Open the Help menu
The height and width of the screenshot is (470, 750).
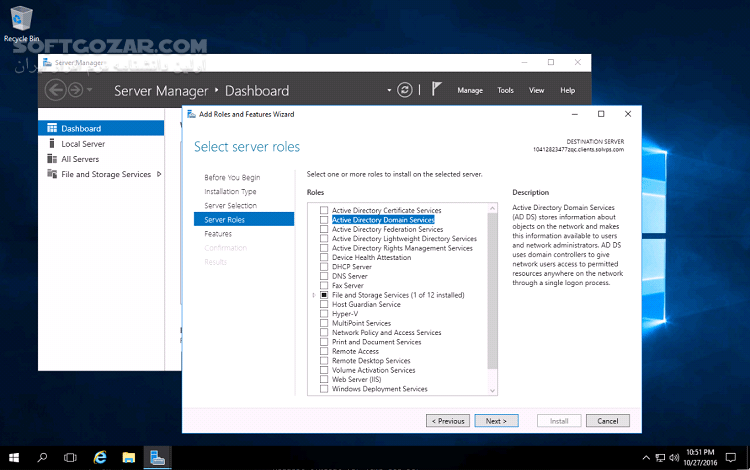tap(567, 90)
